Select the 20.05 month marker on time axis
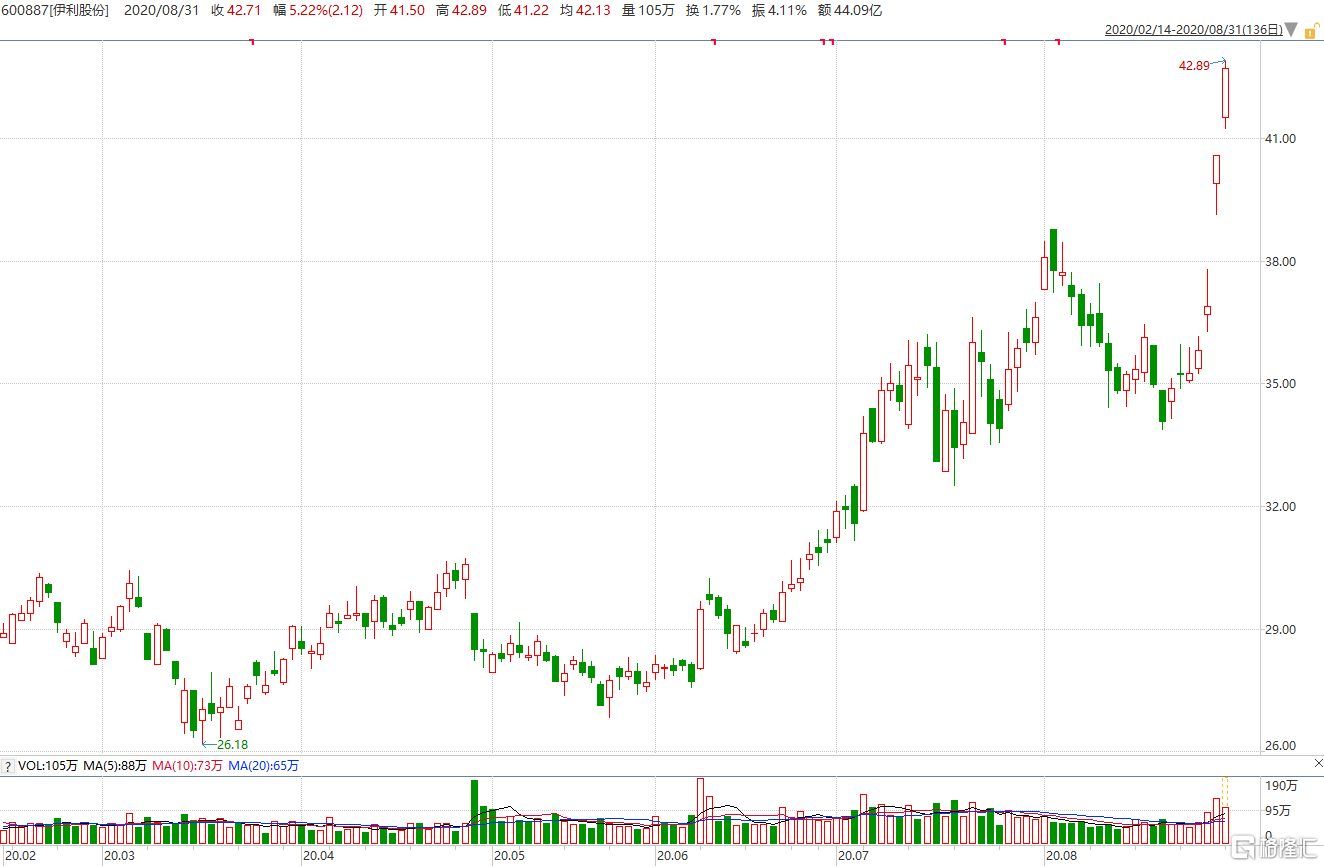 509,857
